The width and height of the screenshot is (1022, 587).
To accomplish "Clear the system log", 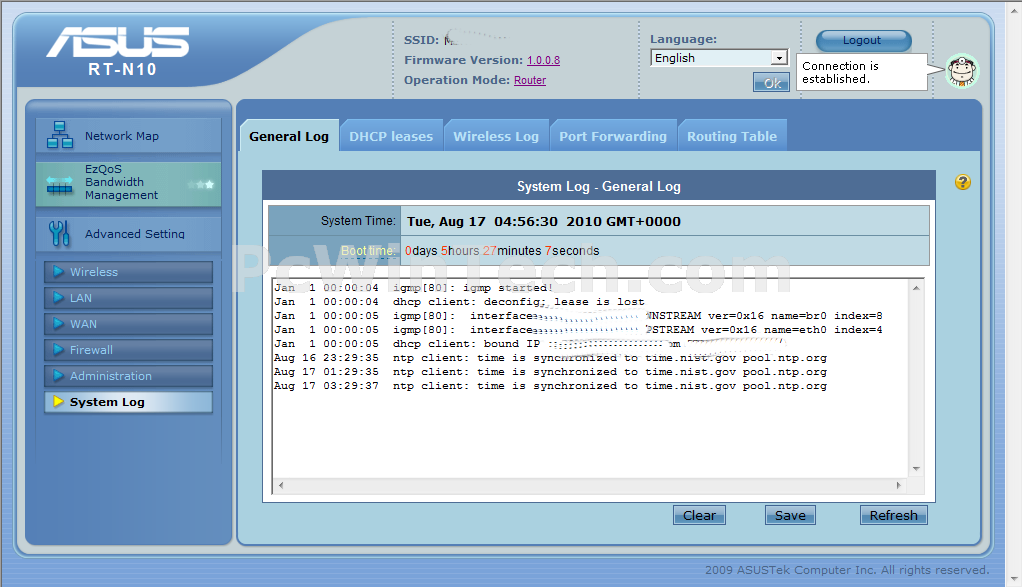I will click(x=699, y=515).
